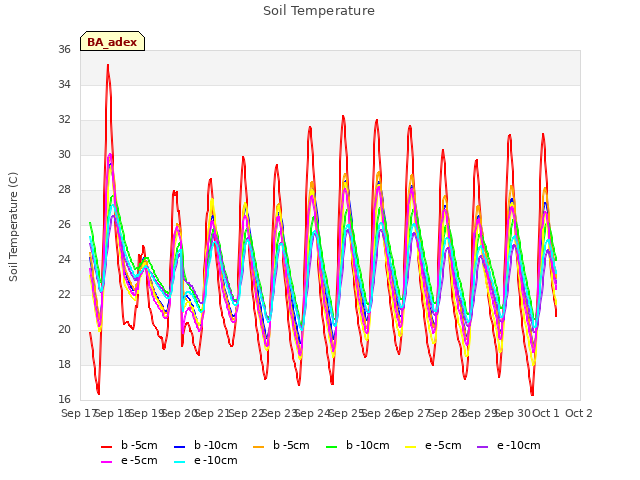This screenshot has height=480, width=640.
Task: Click y-axis tick label 16
Action: click(x=64, y=399)
